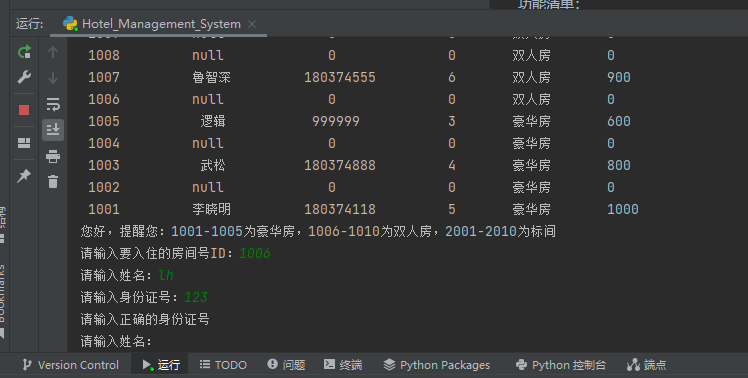Open the 问题 problems tool window
748x378 pixels.
286,365
